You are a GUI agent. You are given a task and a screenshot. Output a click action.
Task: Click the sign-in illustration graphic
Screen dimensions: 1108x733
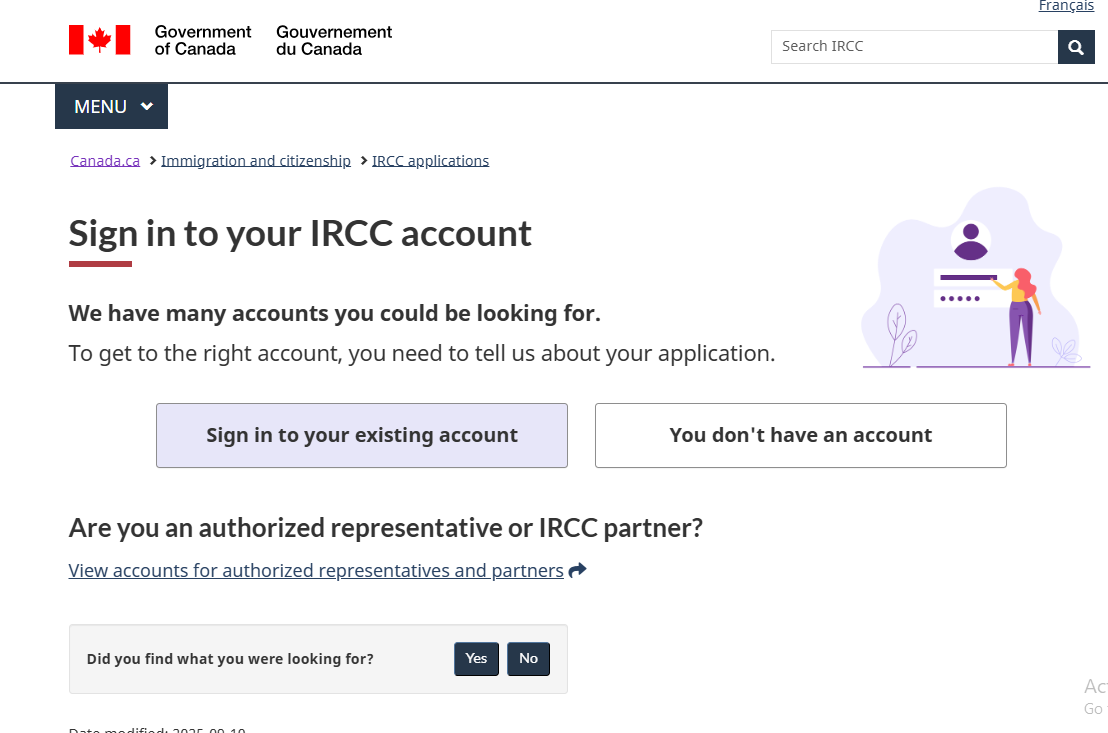(x=975, y=279)
